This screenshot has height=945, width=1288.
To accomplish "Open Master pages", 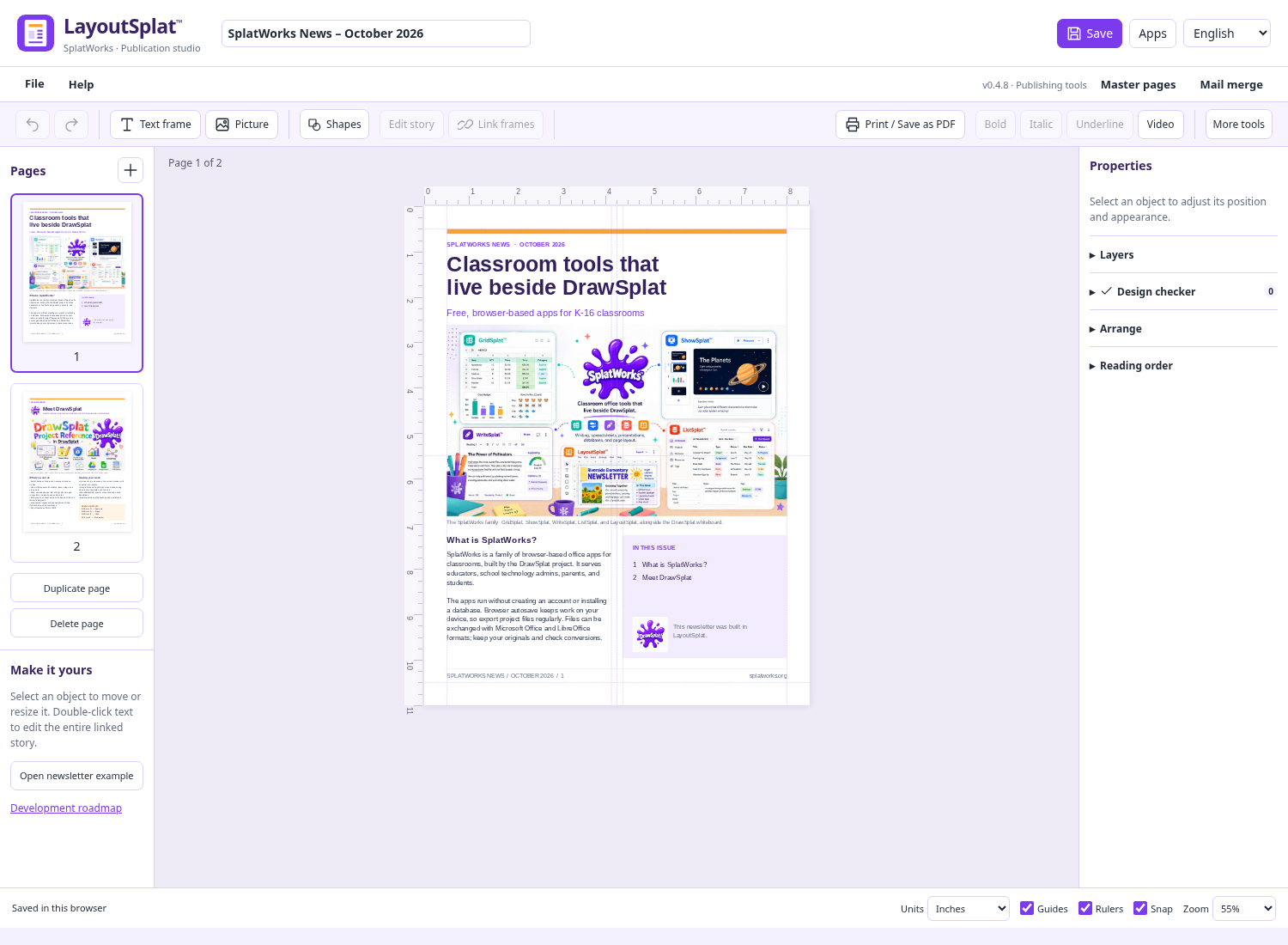I will pos(1138,84).
